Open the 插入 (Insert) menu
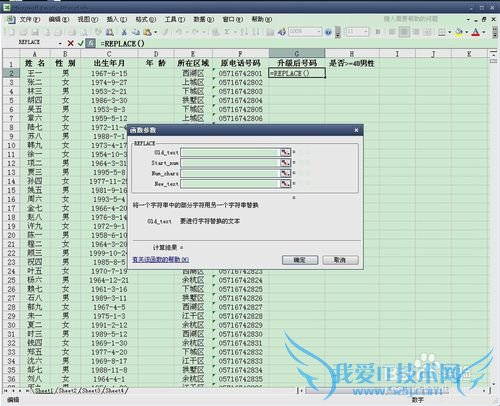500x406 pixels. click(x=117, y=20)
